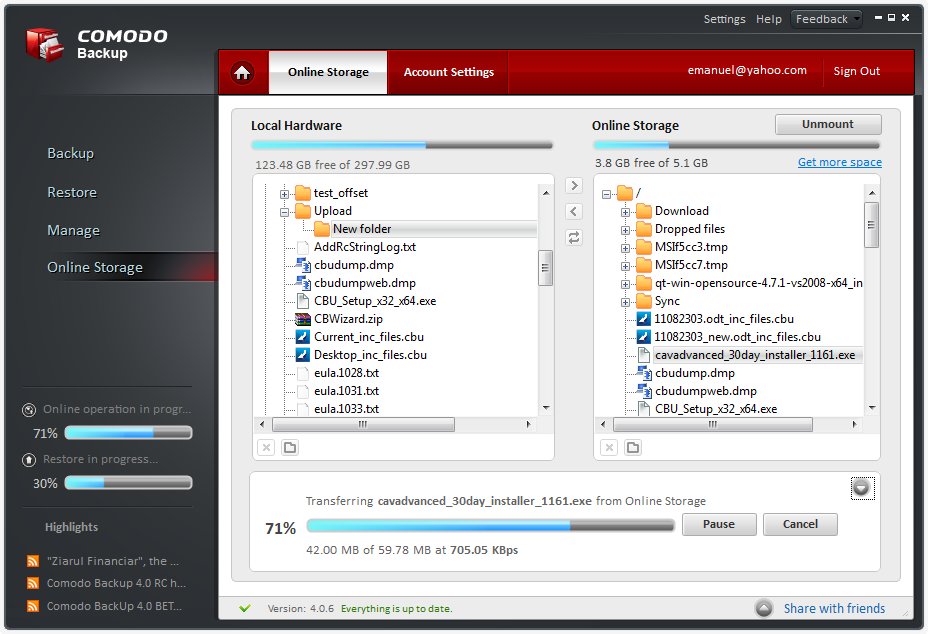Click the online operation progress icon
The width and height of the screenshot is (928, 634).
click(29, 410)
